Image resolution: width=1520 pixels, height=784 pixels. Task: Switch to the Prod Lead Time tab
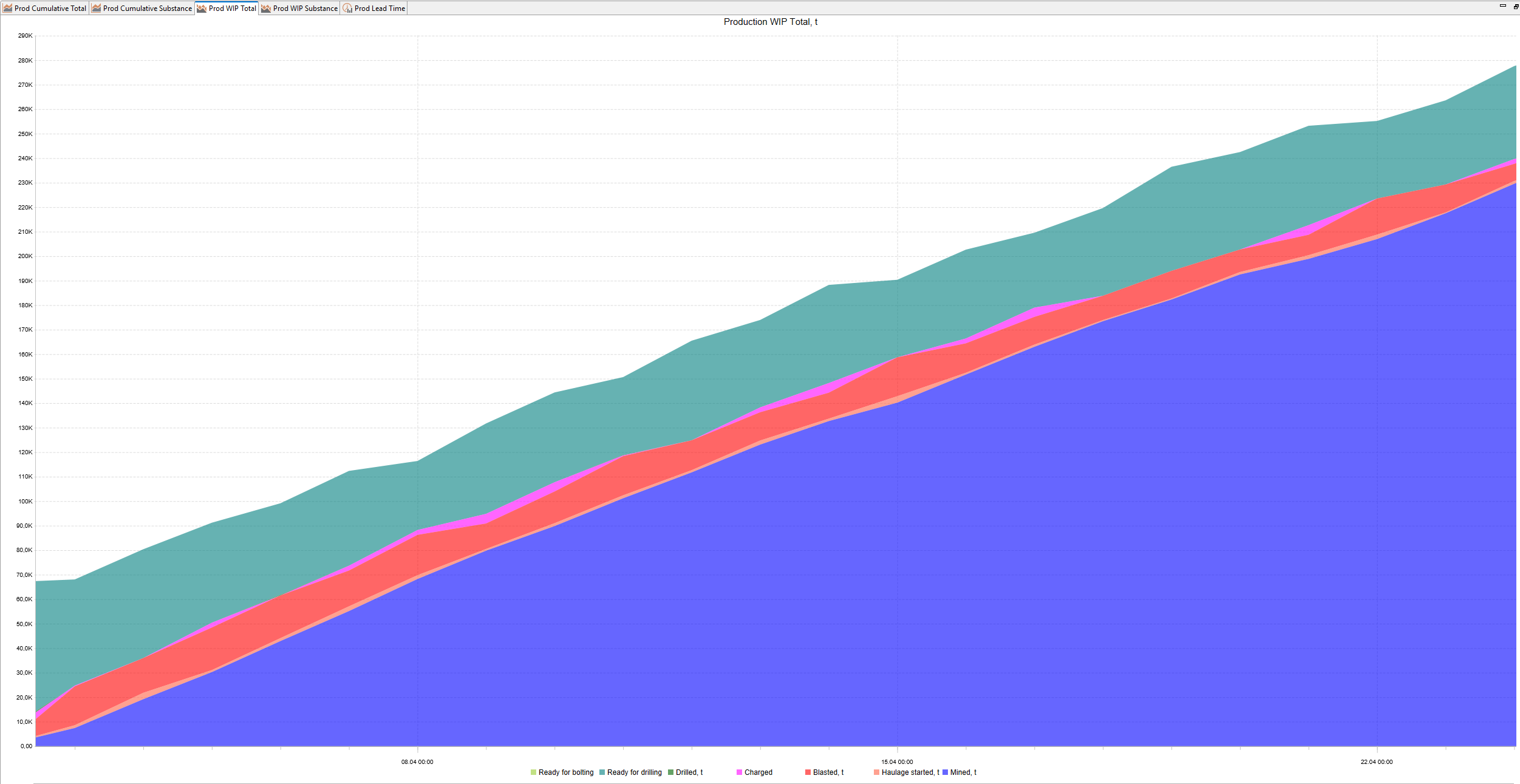(x=374, y=8)
